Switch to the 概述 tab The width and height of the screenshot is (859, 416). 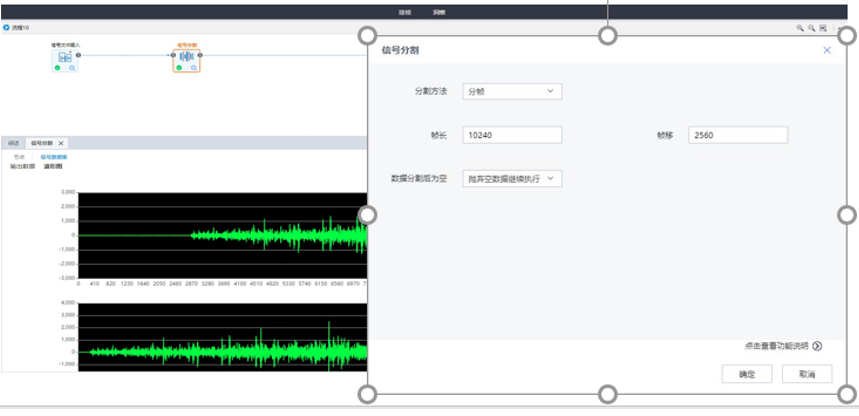click(x=14, y=143)
